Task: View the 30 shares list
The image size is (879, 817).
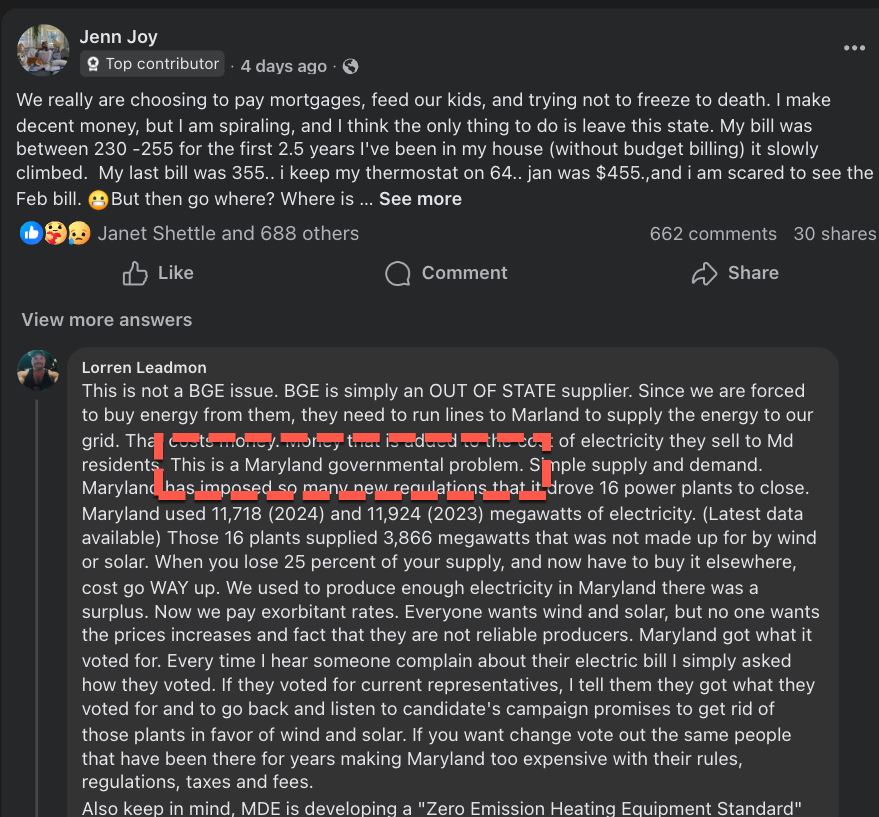Action: pyautogui.click(x=834, y=234)
